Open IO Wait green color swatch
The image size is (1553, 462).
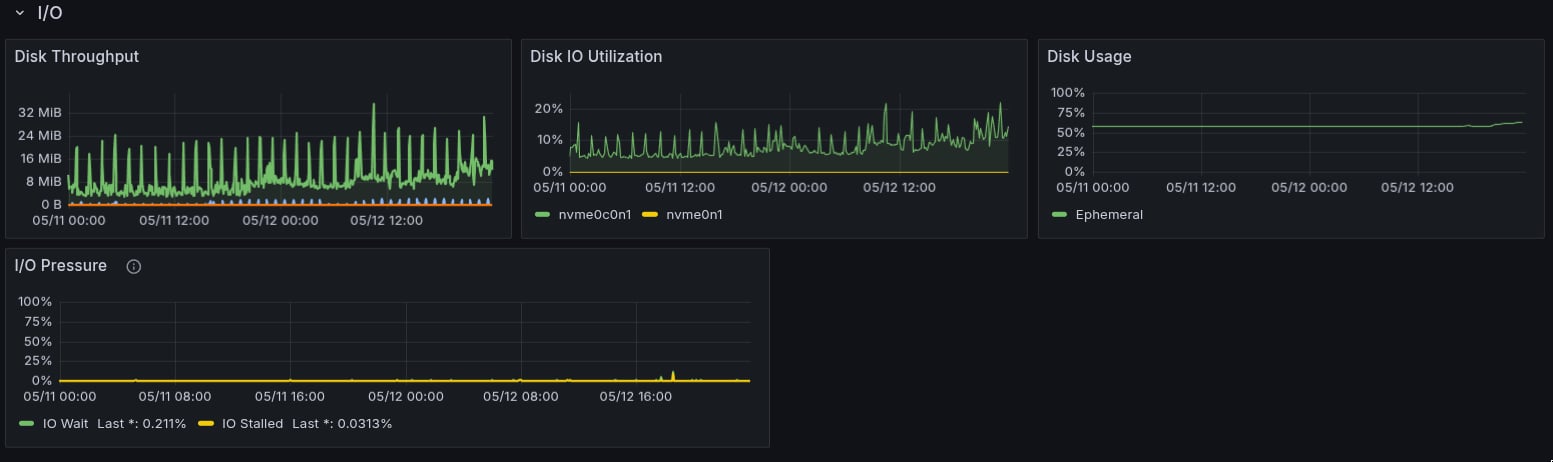27,424
